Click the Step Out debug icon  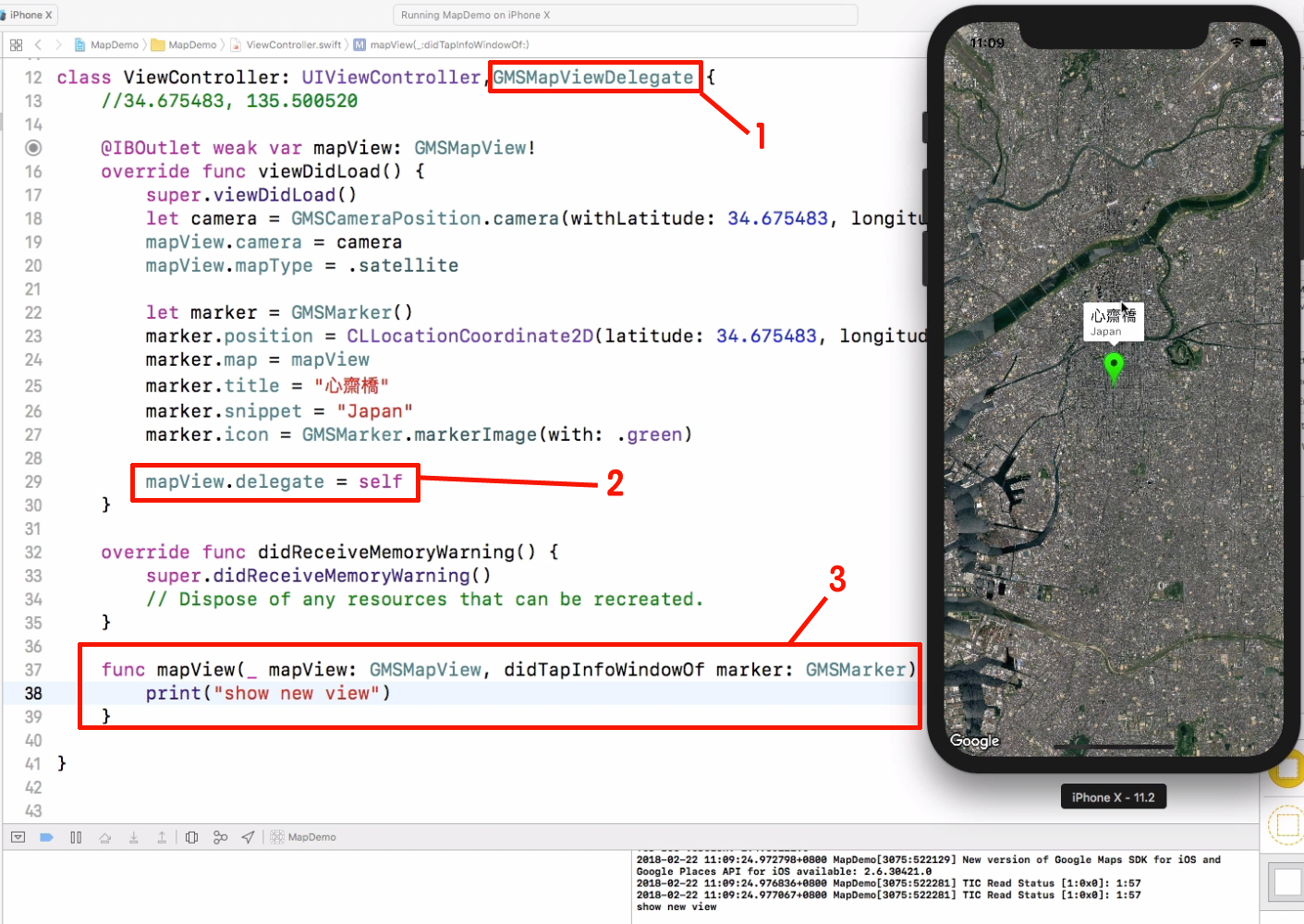(x=163, y=836)
